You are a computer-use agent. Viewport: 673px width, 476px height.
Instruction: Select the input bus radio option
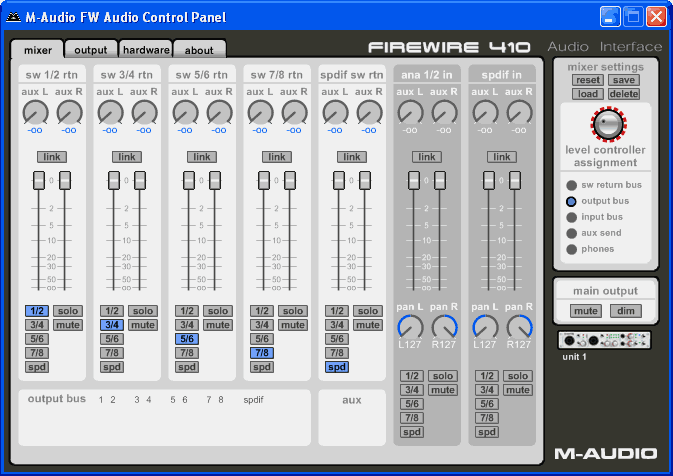point(571,217)
